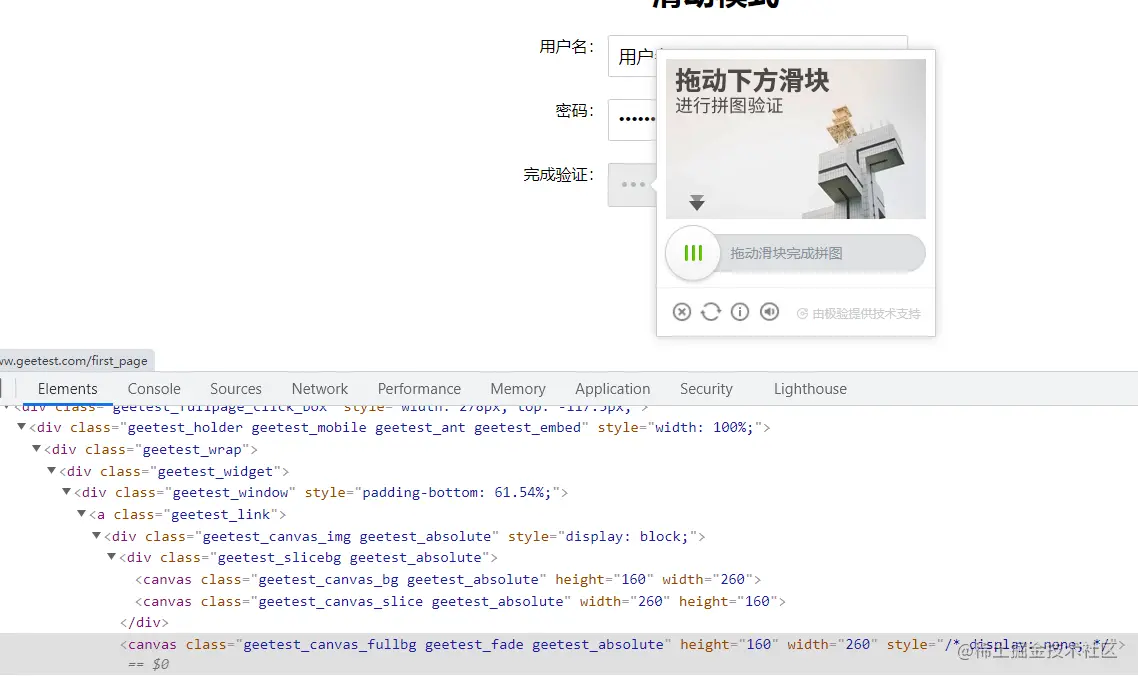Select the three-dots captcha trigger next to 完成验证
Viewport: 1138px width, 681px height.
click(630, 184)
